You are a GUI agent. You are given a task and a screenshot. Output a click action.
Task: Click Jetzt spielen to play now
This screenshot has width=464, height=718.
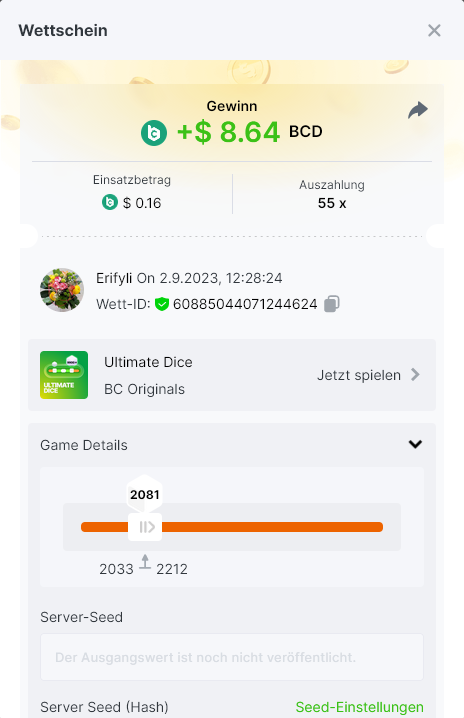pyautogui.click(x=359, y=375)
